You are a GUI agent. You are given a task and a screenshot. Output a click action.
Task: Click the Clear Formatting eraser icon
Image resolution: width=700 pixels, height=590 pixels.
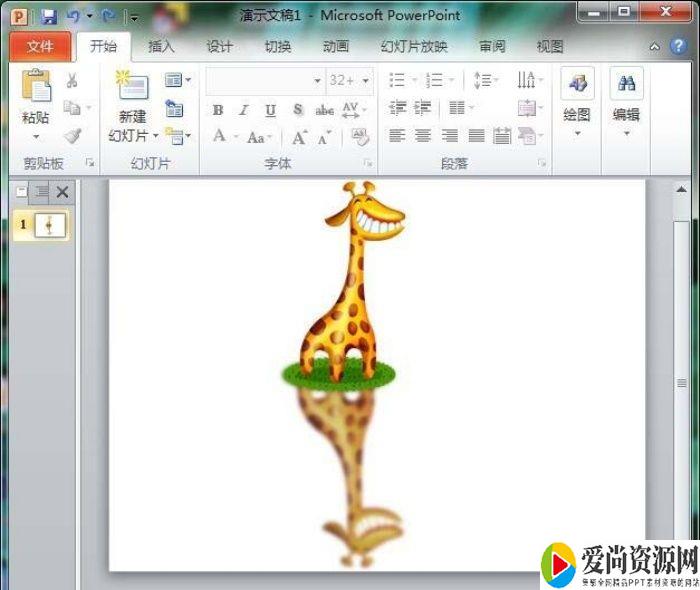click(x=360, y=137)
